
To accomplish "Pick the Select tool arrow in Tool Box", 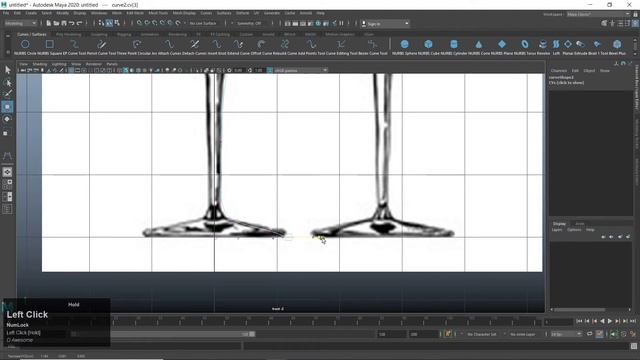I will click(7, 70).
